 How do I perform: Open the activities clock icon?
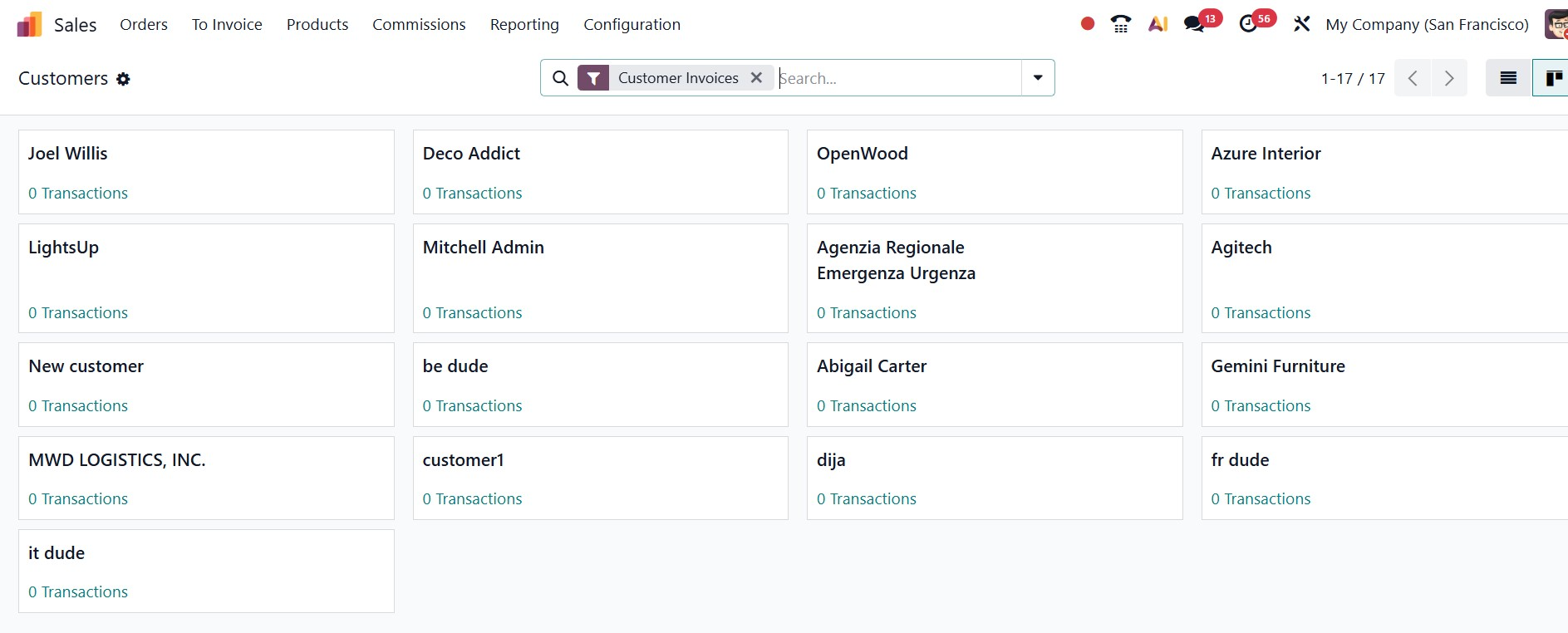tap(1248, 24)
